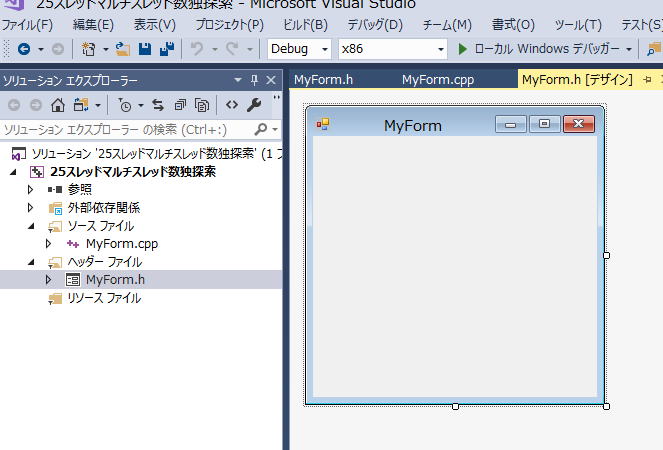Click the designer form's bottom-right resize handle
The height and width of the screenshot is (450, 663).
coord(606,406)
